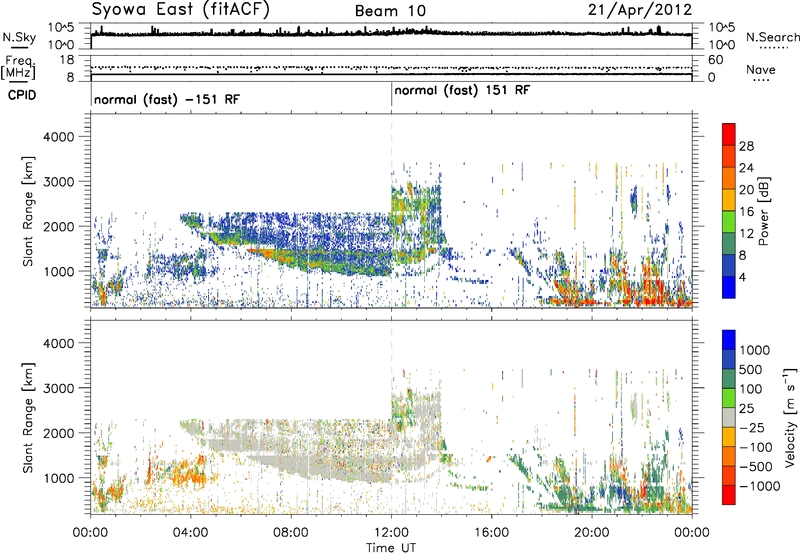Select 'normal (fast) 151 RF' CPID text
This screenshot has width=800, height=554.
(462, 90)
